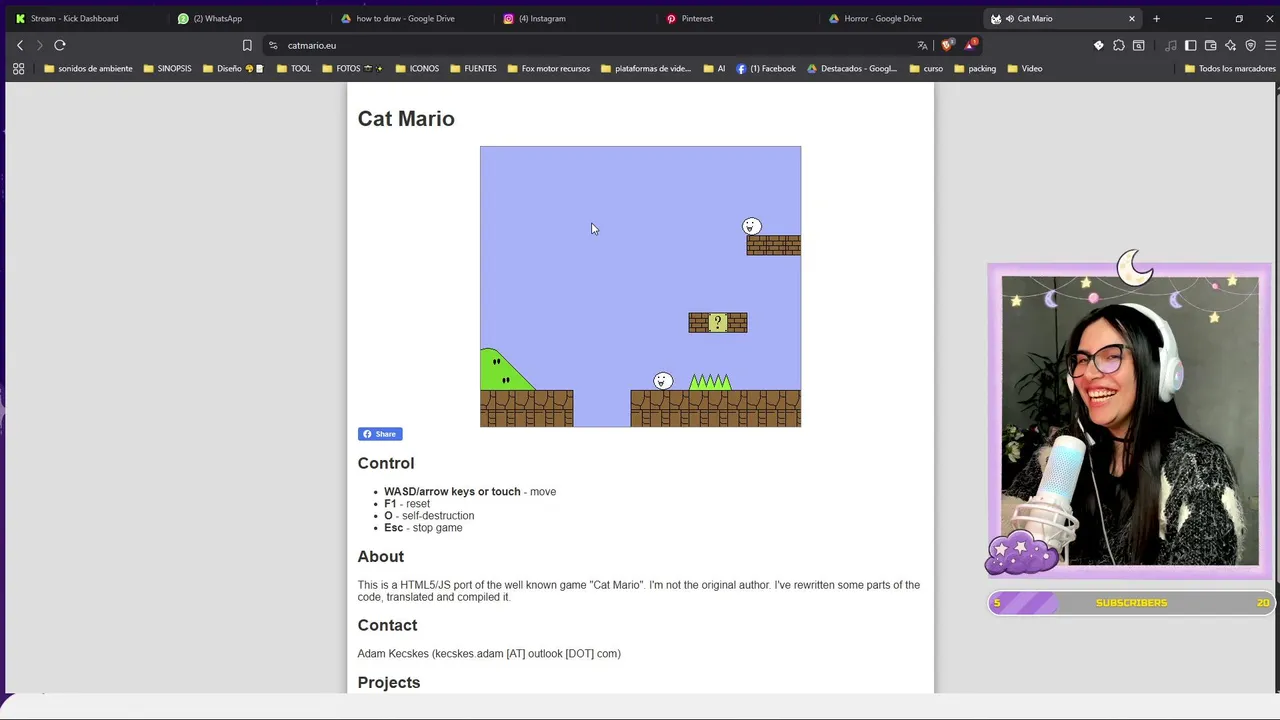Click the 'WASD/arrow keys or touch' control line
This screenshot has height=720, width=1280.
click(470, 492)
